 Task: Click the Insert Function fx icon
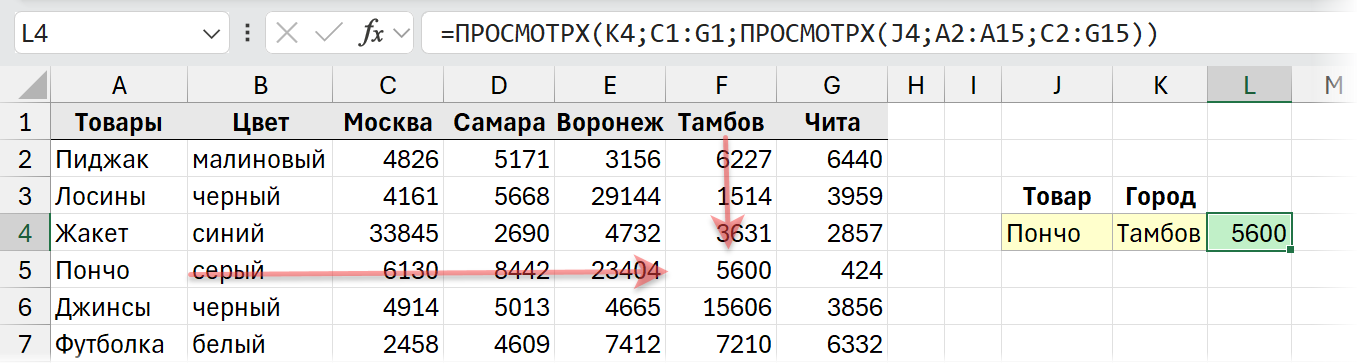pyautogui.click(x=371, y=34)
